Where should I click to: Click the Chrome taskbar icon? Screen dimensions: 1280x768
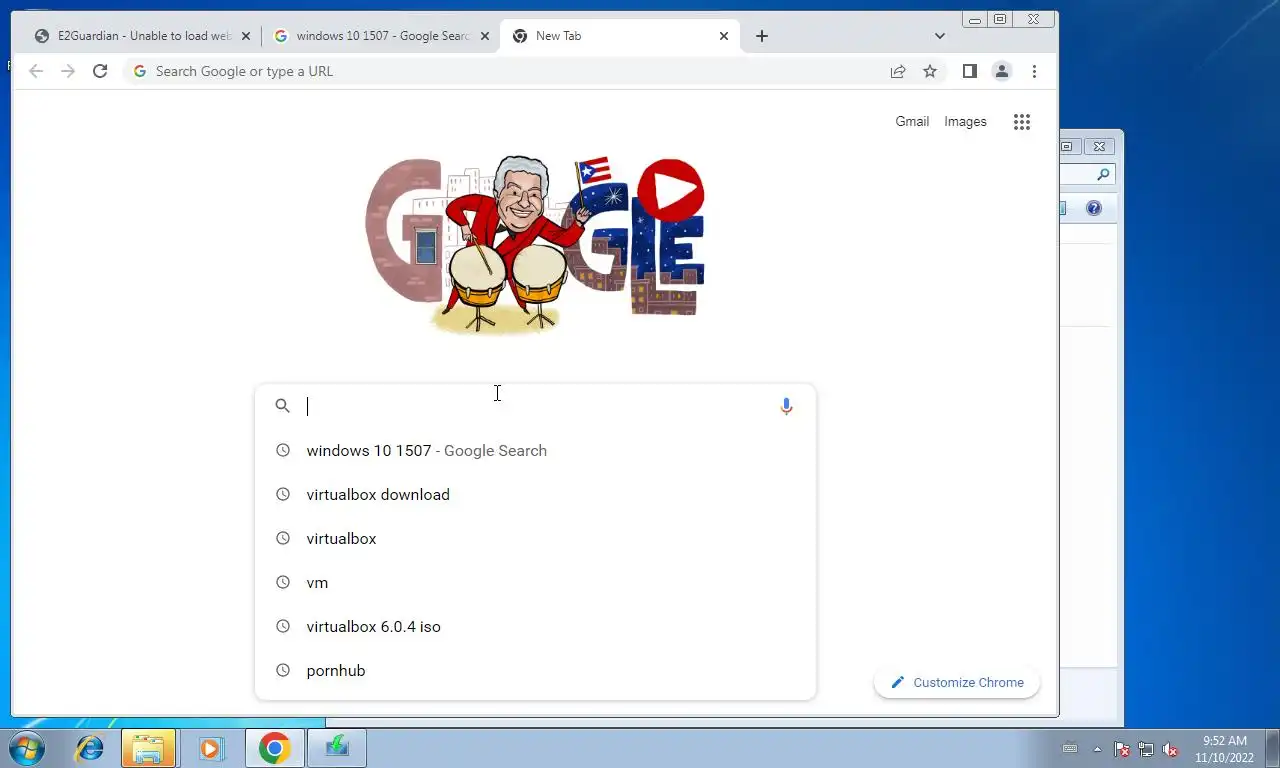(274, 748)
